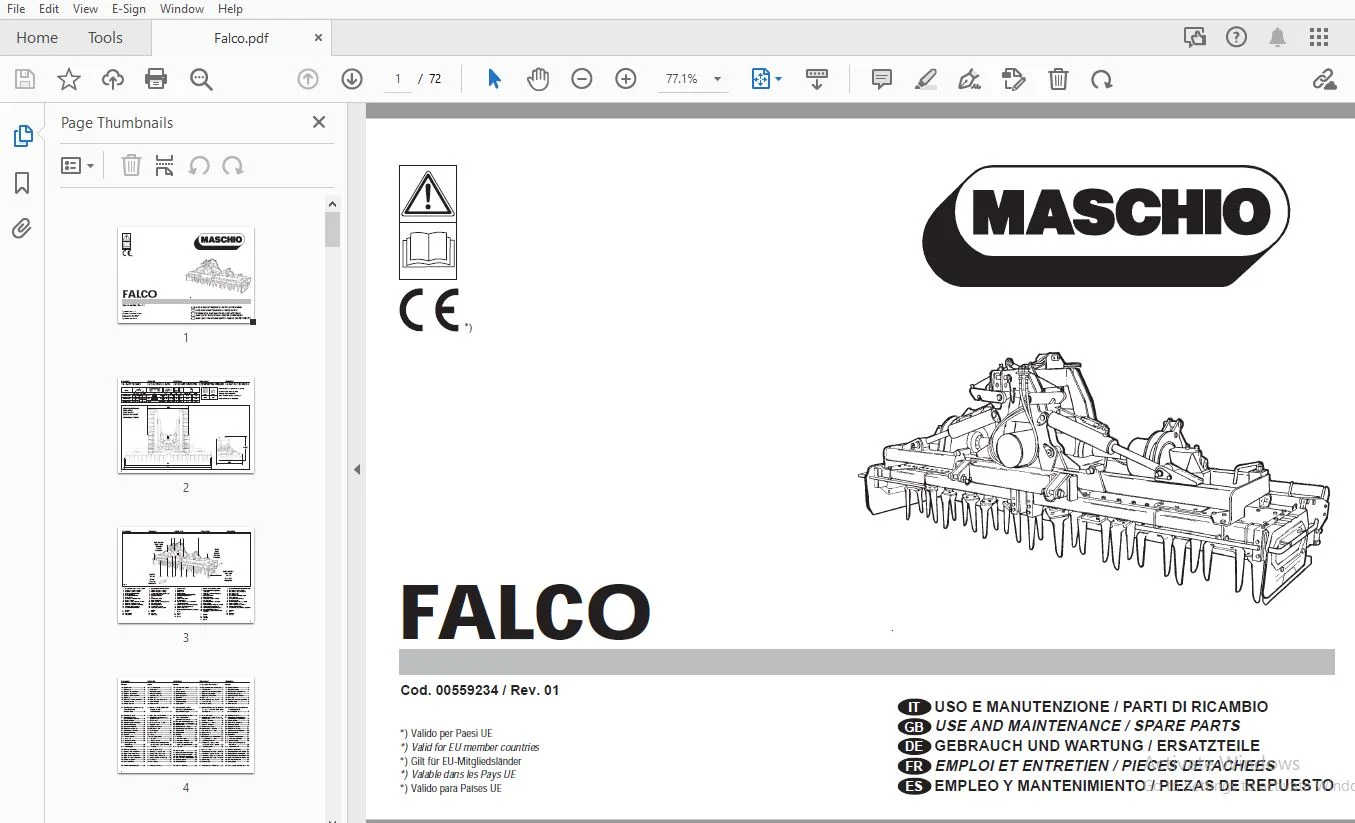The width and height of the screenshot is (1355, 823).
Task: Click the 'Page Thumbnails' panel heading
Action: pos(117,123)
